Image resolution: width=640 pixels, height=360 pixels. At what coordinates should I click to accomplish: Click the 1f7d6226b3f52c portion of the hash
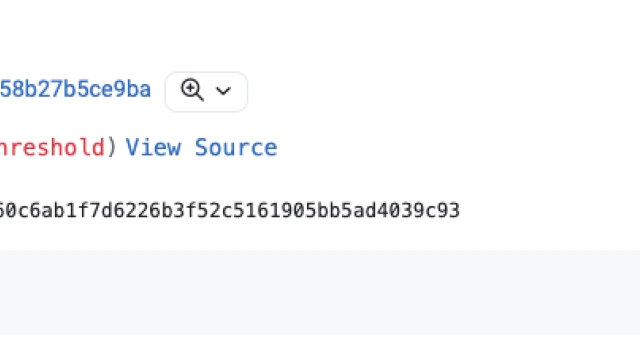147,211
